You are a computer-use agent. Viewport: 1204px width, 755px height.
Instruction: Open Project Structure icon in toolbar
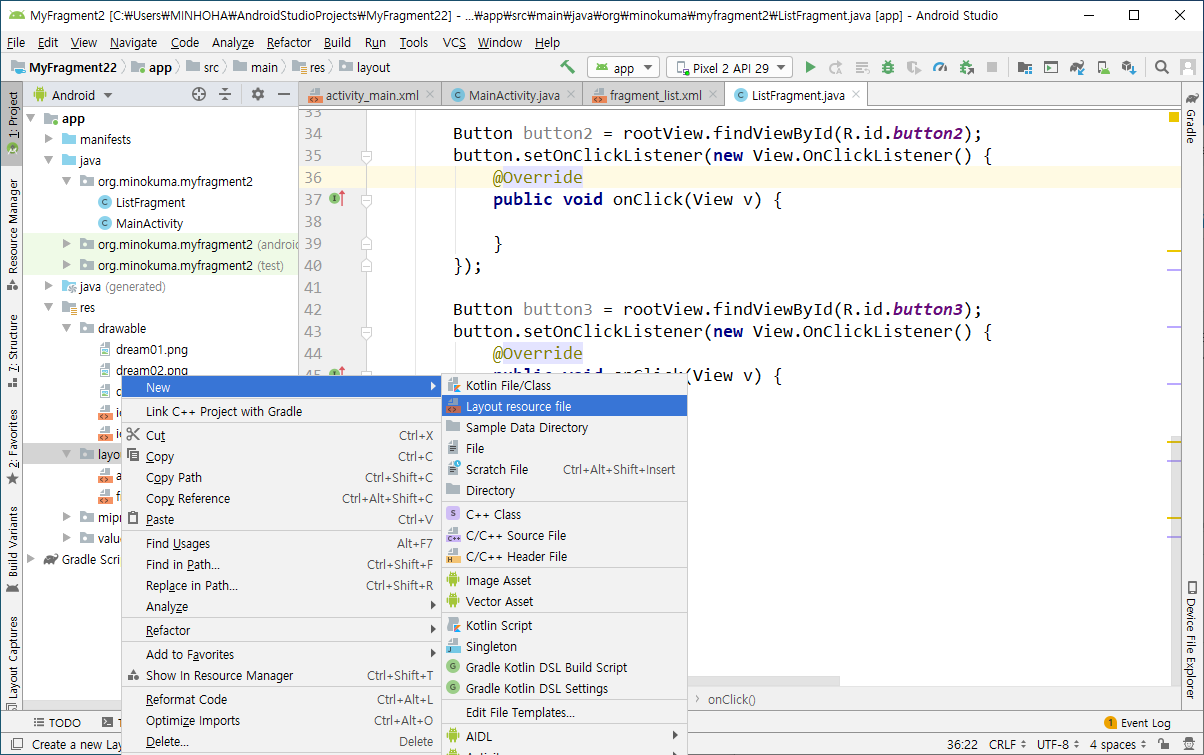pyautogui.click(x=1025, y=68)
